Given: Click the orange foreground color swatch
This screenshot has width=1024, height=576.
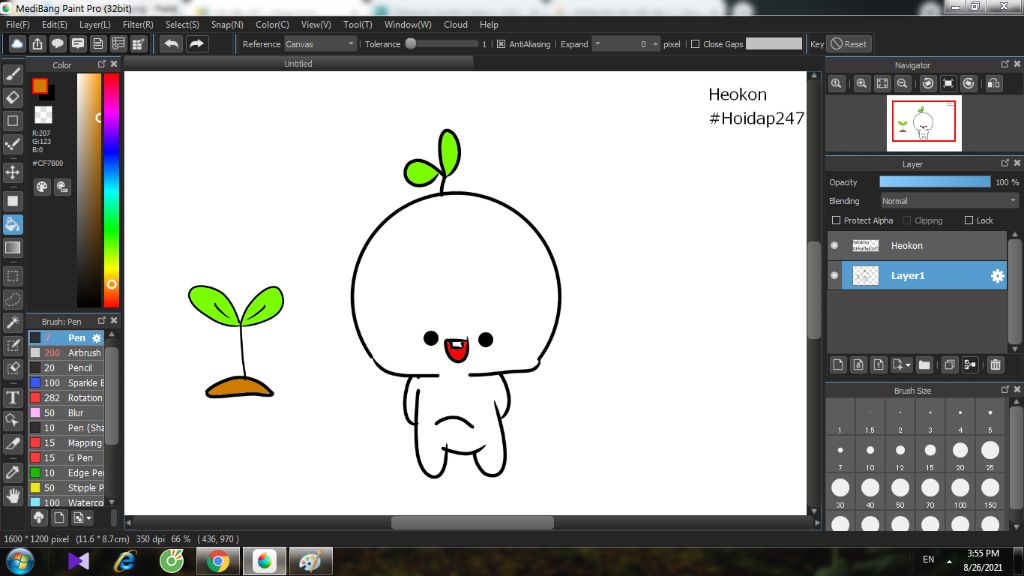Looking at the screenshot, I should pos(40,86).
